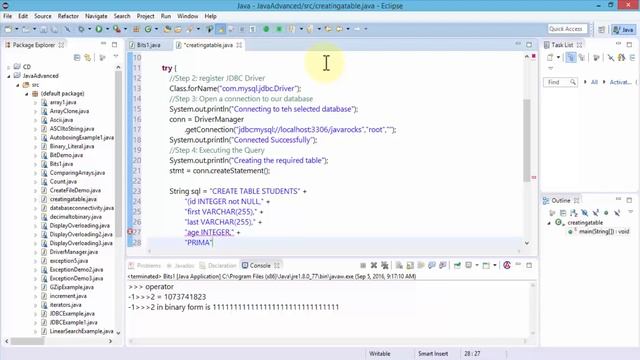Open the Run icon dropdown arrow
The width and height of the screenshot is (640, 360).
[x=107, y=29]
